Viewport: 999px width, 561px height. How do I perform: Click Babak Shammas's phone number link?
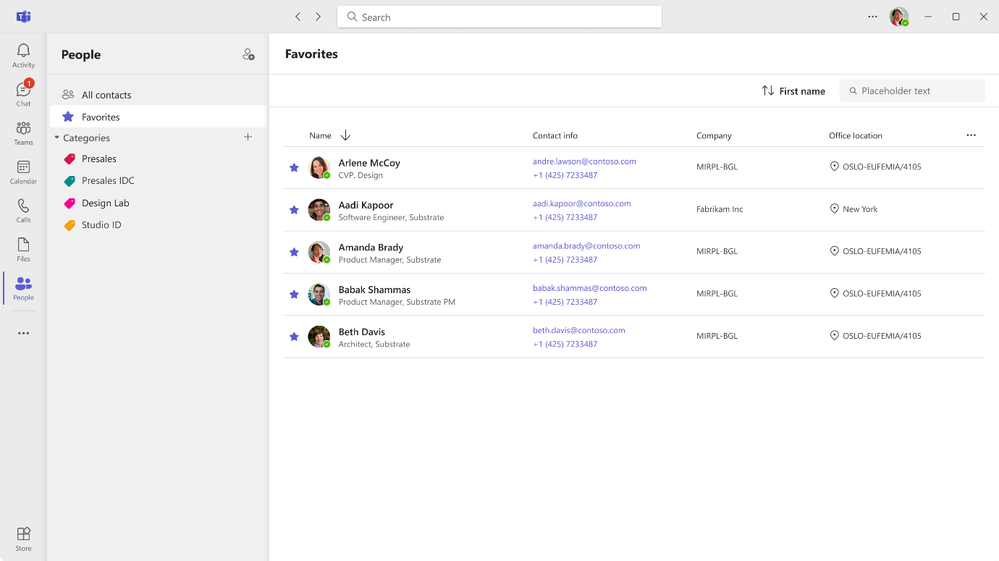pos(565,302)
